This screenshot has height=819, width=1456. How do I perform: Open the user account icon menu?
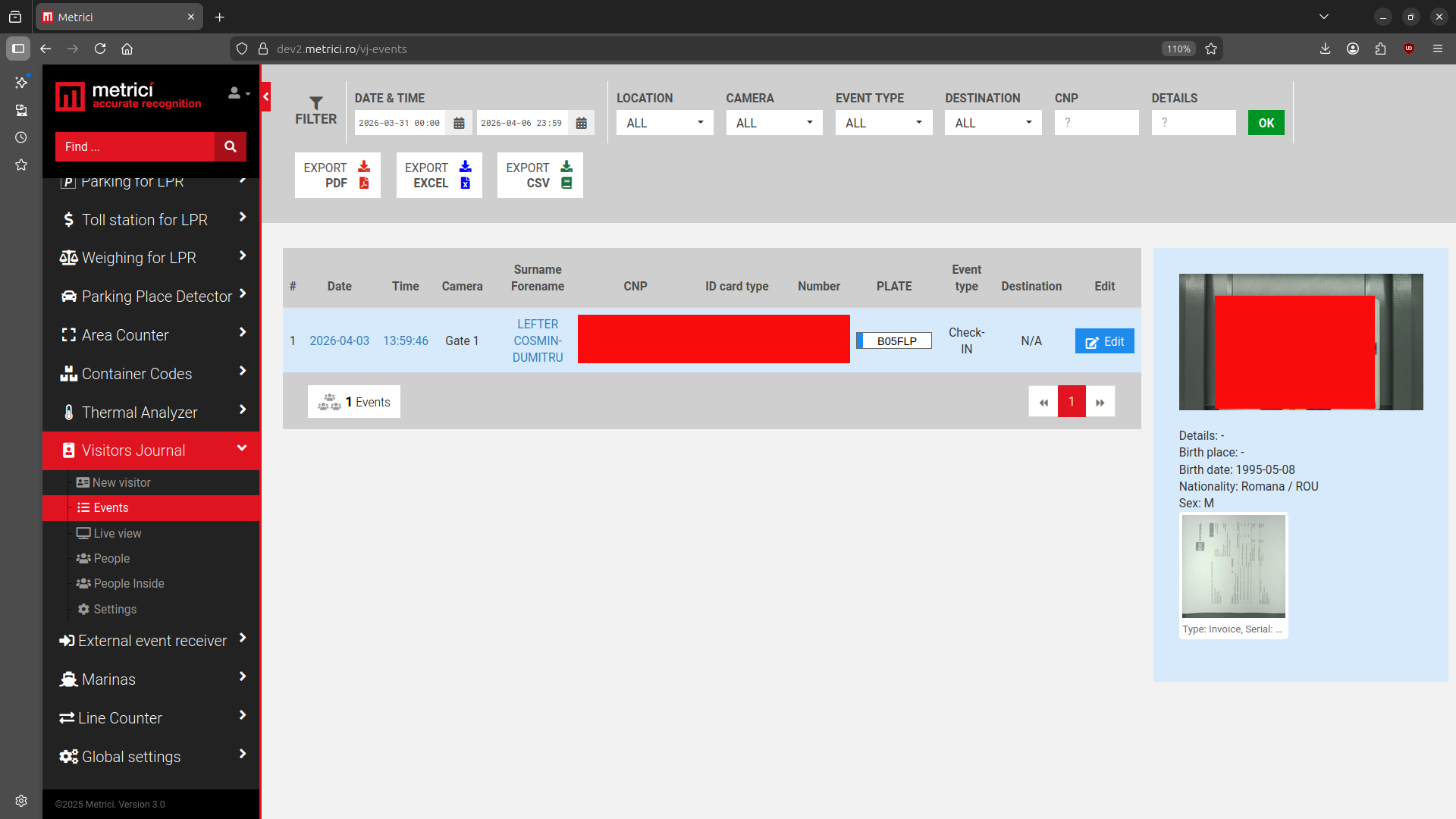[239, 93]
